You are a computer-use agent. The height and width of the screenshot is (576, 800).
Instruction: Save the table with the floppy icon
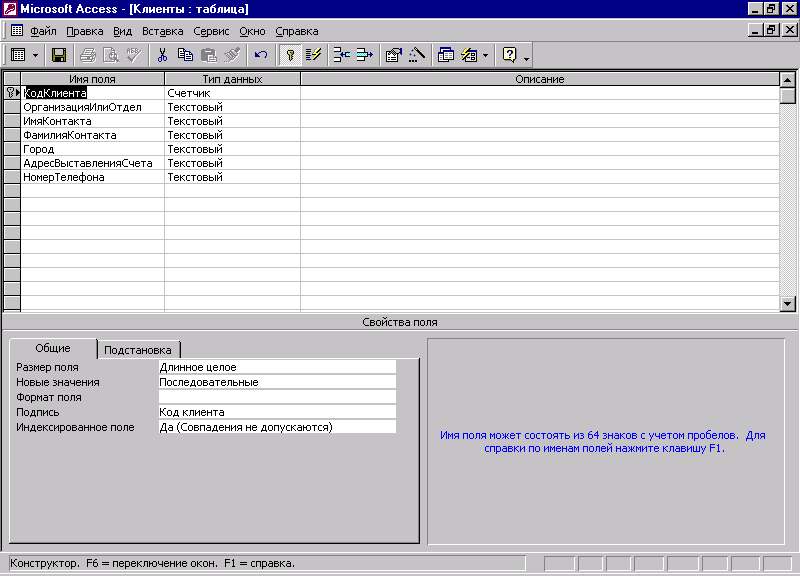pyautogui.click(x=59, y=55)
